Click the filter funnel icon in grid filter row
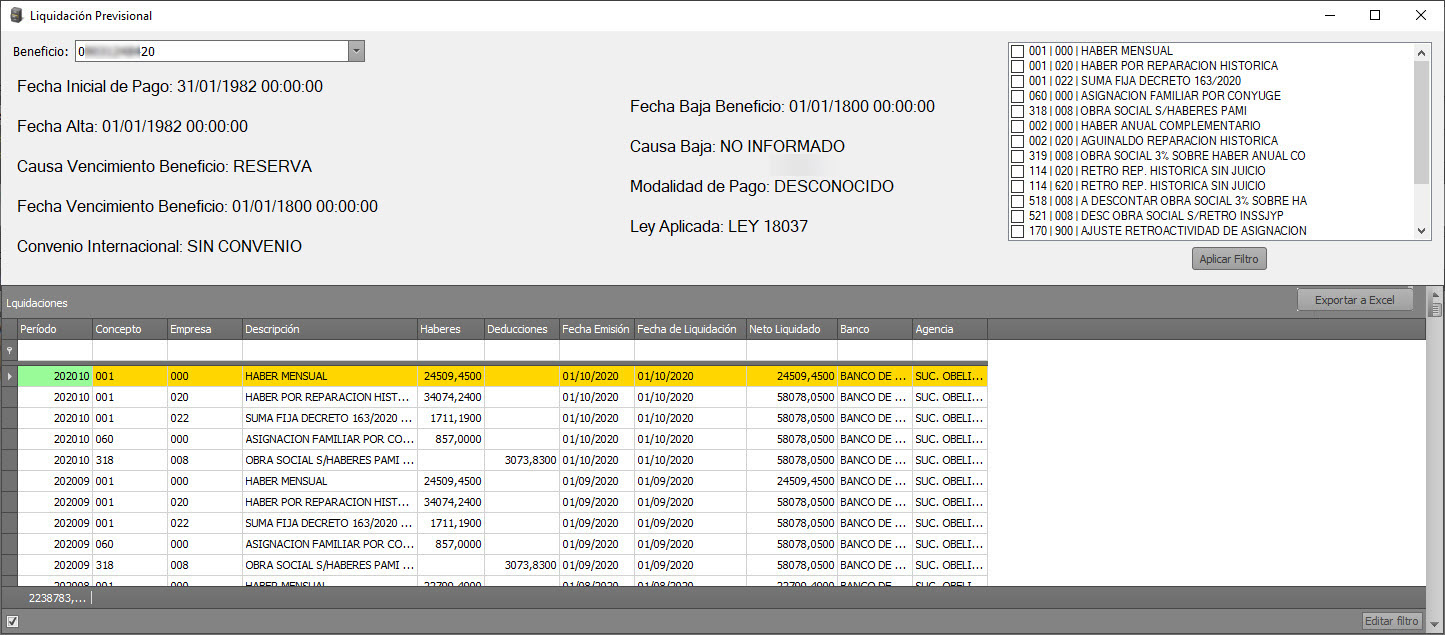Image resolution: width=1445 pixels, height=635 pixels. (x=9, y=351)
